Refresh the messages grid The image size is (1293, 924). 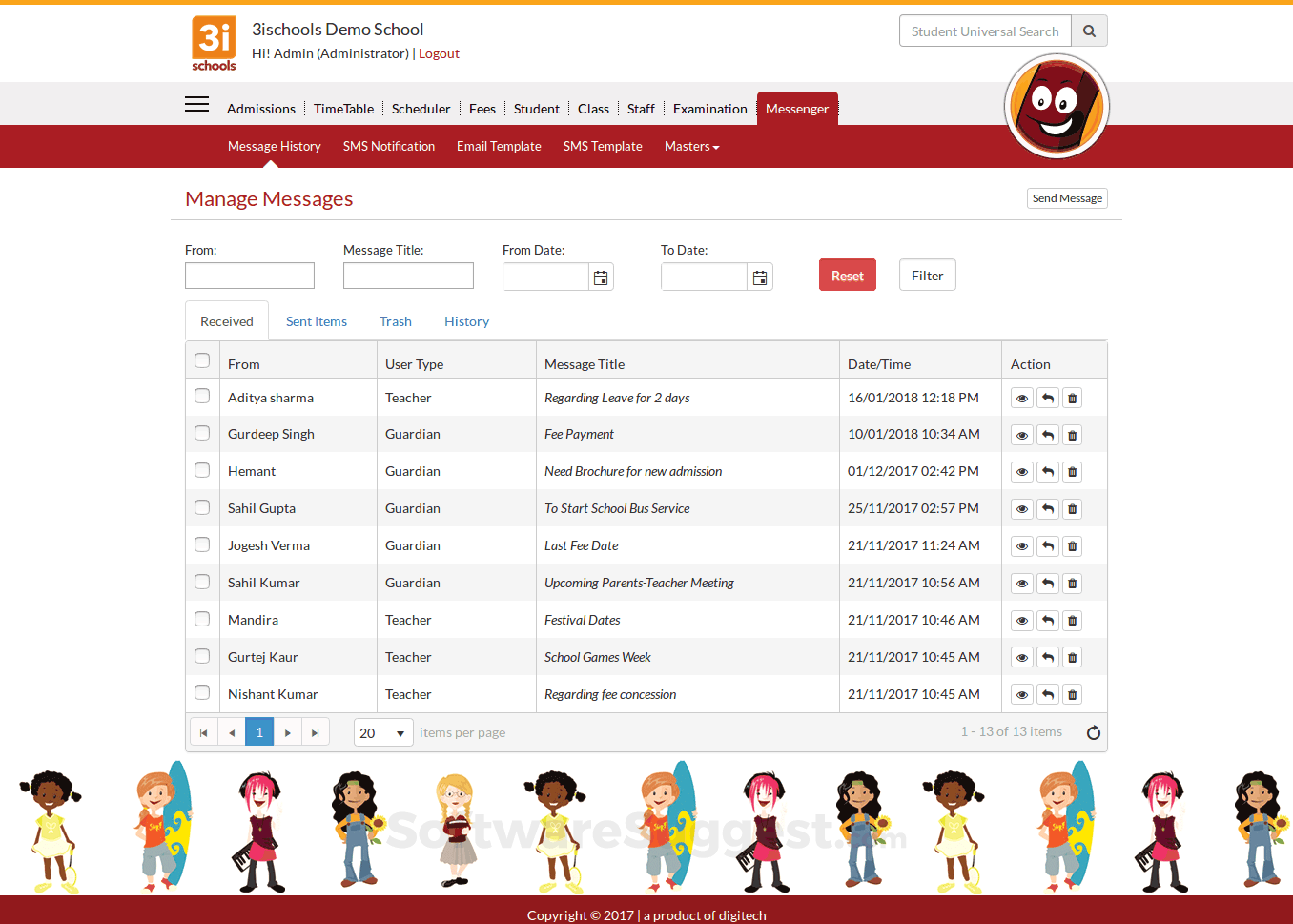click(x=1094, y=732)
